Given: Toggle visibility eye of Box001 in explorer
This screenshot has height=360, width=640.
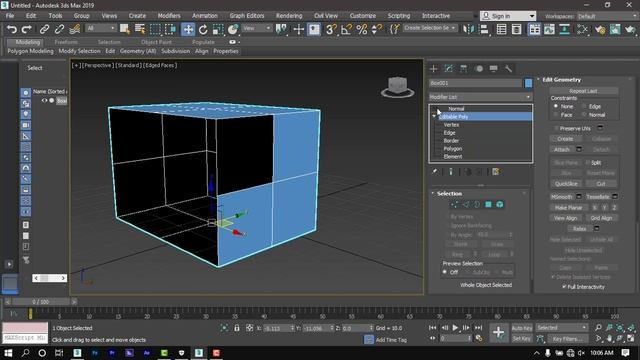Looking at the screenshot, I should click(x=44, y=100).
